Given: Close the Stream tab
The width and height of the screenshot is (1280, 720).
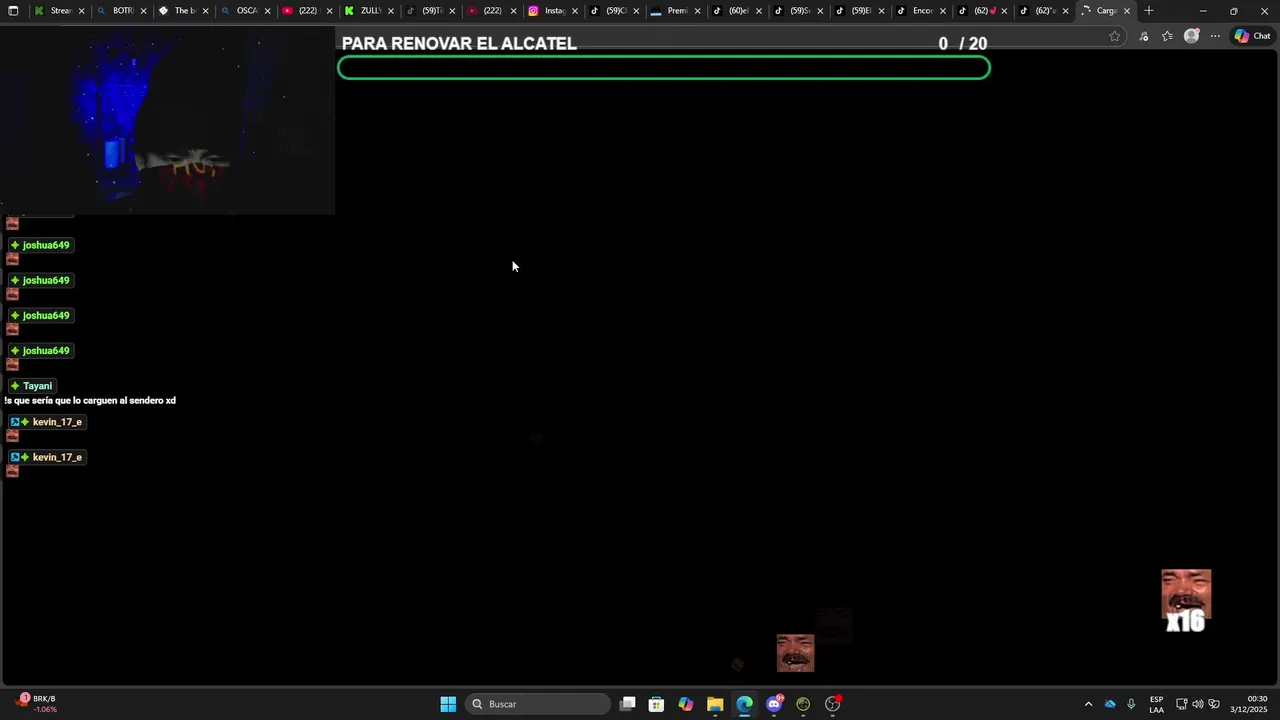Looking at the screenshot, I should 82,11.
